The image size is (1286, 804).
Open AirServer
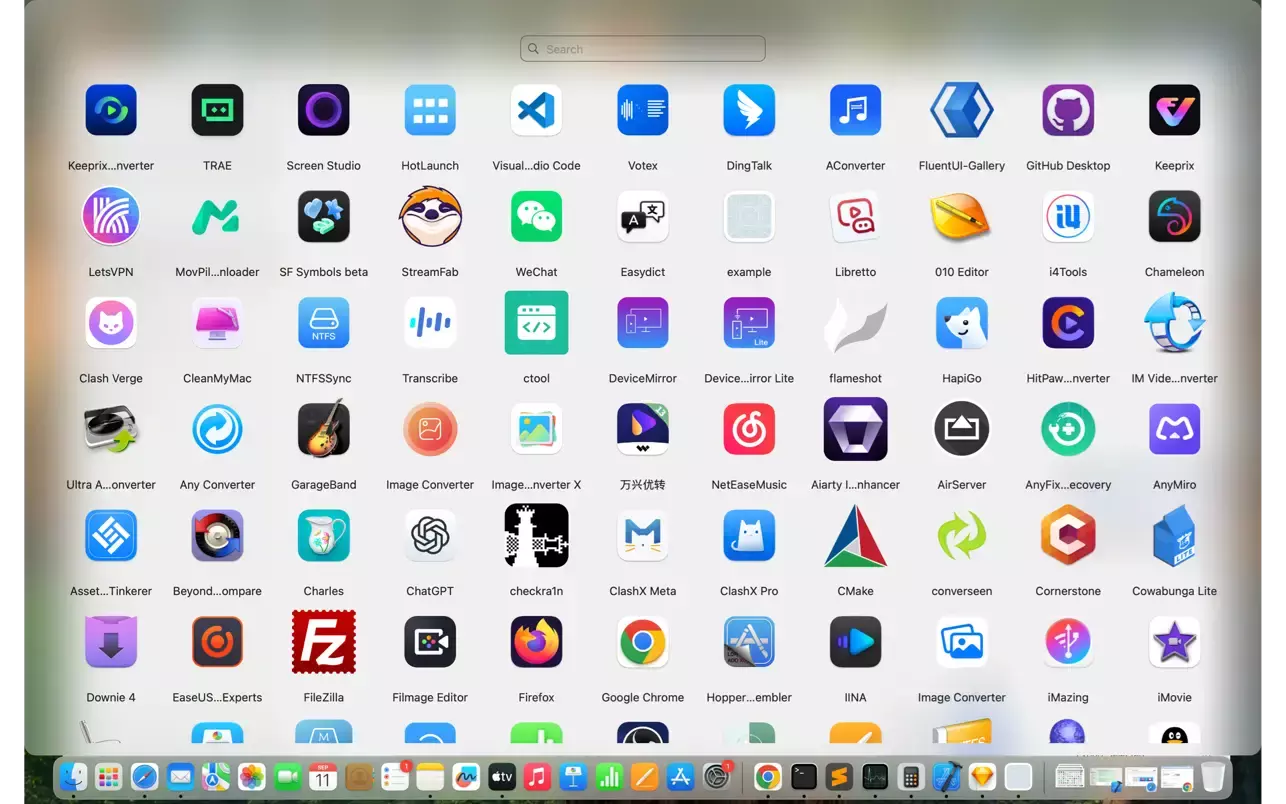962,429
